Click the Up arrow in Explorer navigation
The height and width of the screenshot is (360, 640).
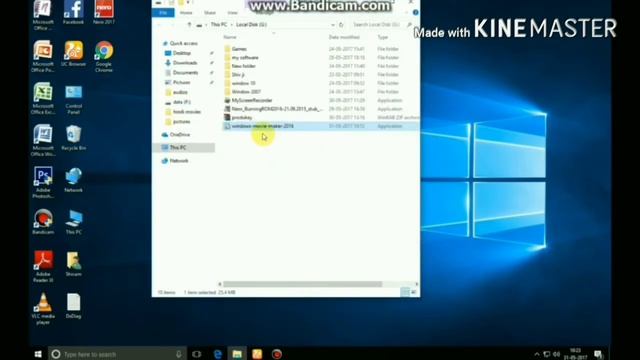coord(189,24)
